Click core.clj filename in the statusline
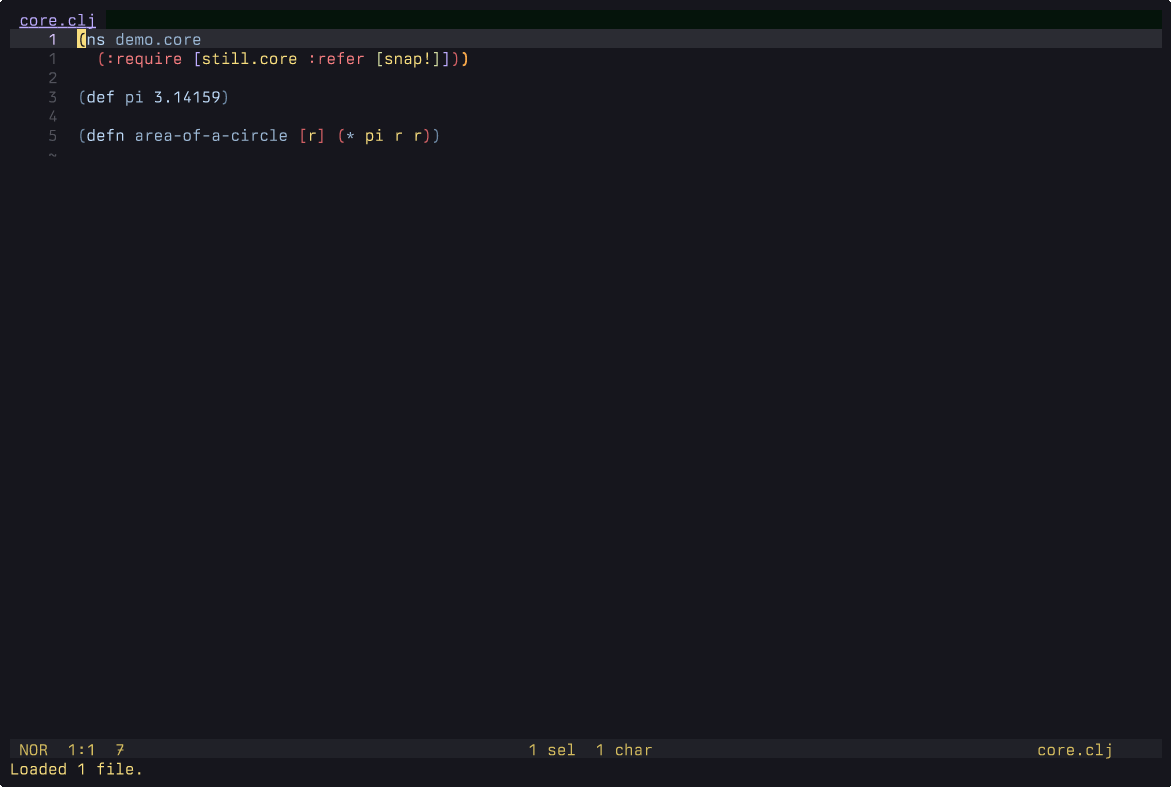The image size is (1171, 787). click(1075, 750)
